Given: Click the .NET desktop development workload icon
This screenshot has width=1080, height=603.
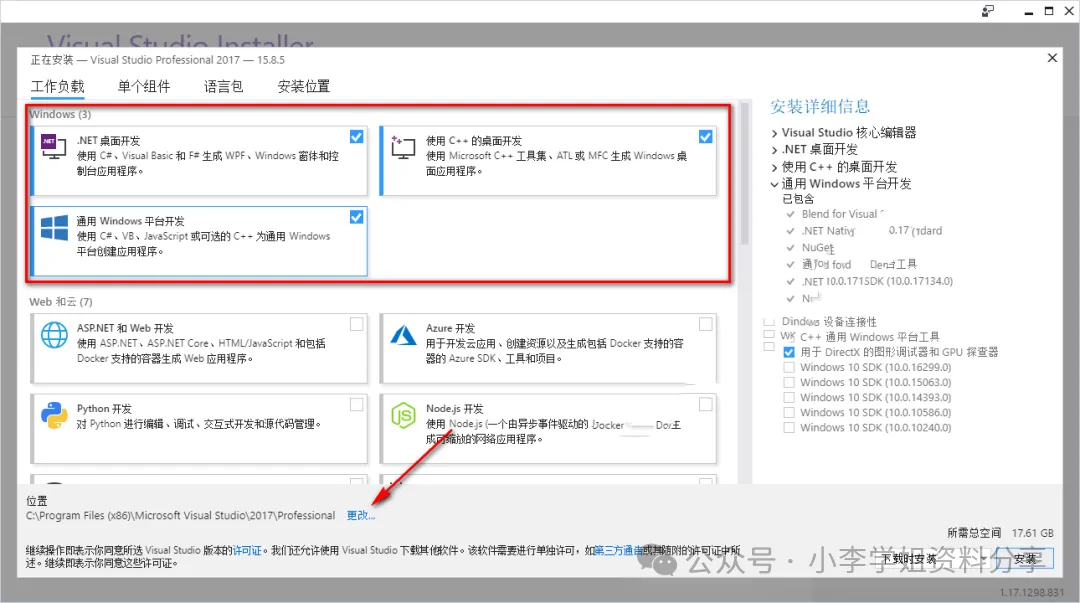Looking at the screenshot, I should coord(53,146).
